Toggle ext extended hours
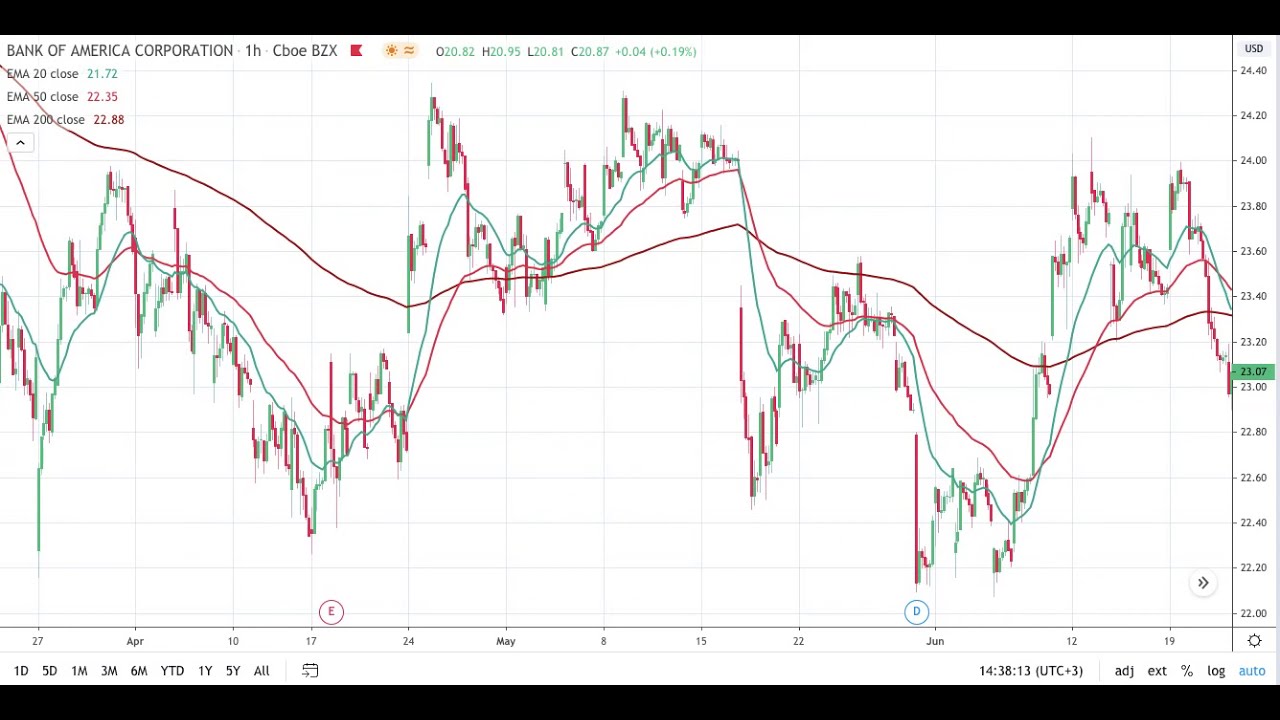The image size is (1280, 720). pos(1157,671)
